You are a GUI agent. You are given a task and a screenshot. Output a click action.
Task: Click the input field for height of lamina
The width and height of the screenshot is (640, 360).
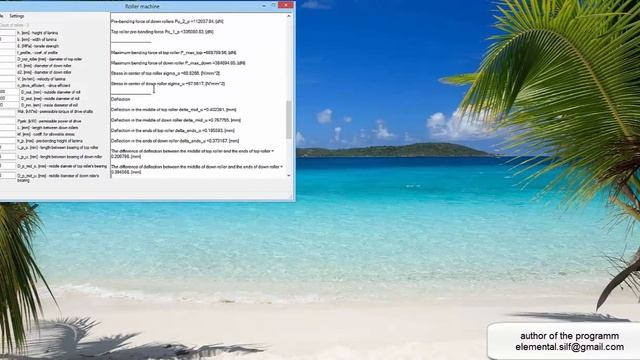[8, 33]
